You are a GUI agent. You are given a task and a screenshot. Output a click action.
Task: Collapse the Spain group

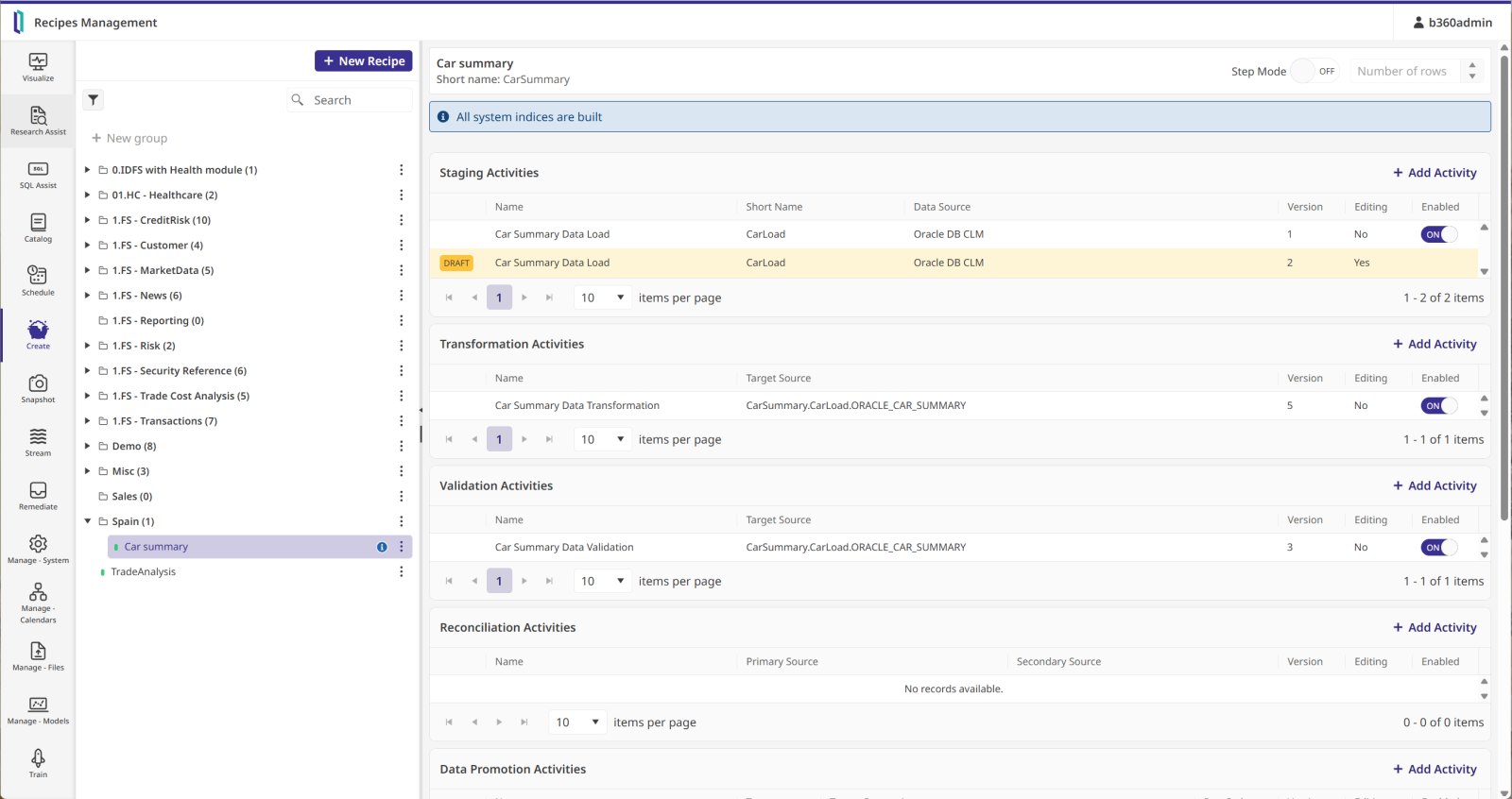pos(88,521)
